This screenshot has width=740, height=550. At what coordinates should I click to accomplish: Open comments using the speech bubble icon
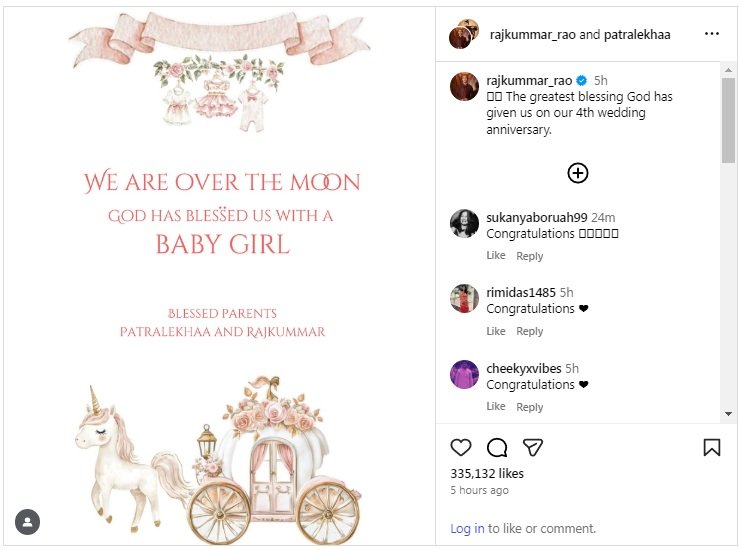pos(497,448)
